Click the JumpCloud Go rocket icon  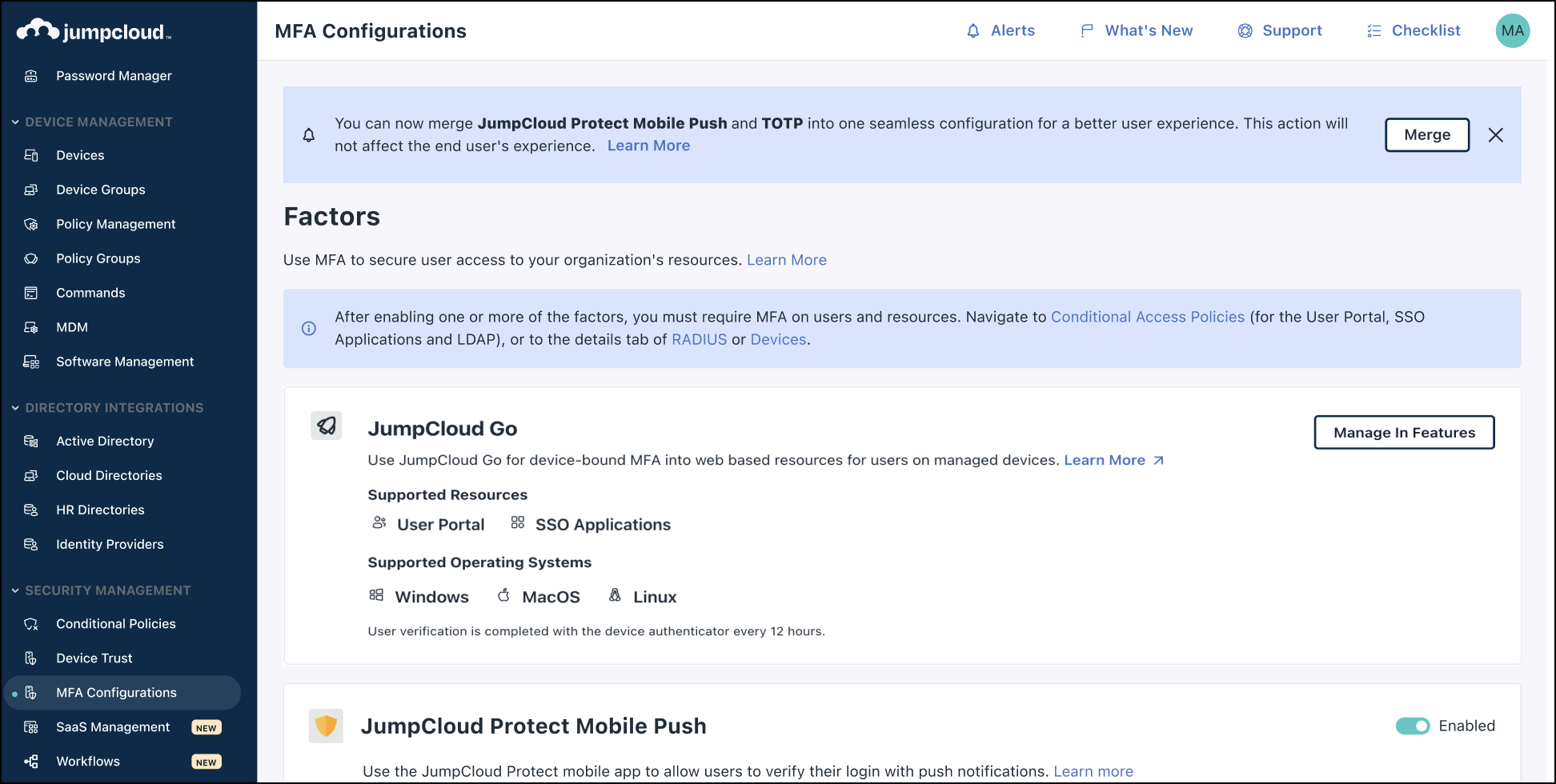point(327,426)
